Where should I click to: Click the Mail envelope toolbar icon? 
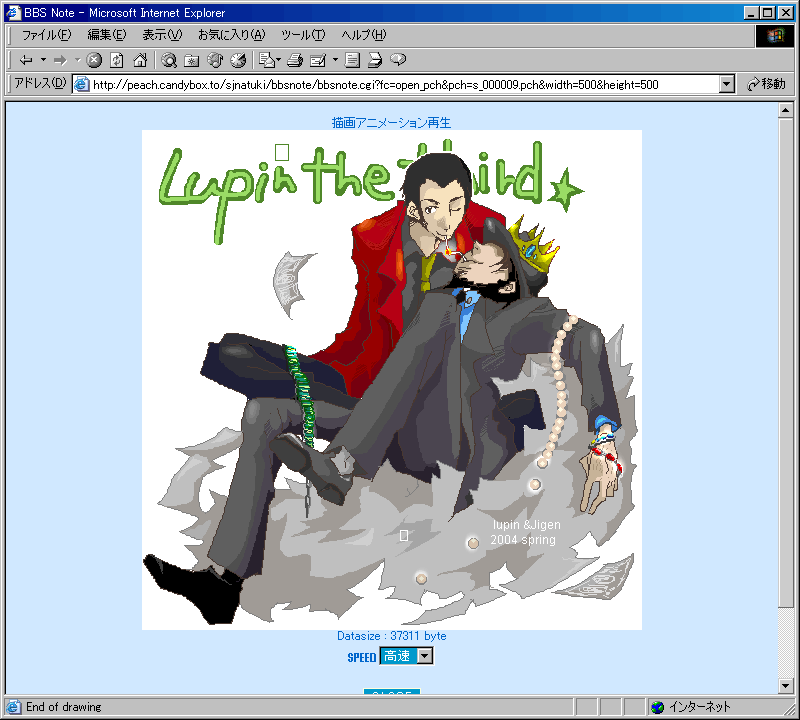pos(266,60)
